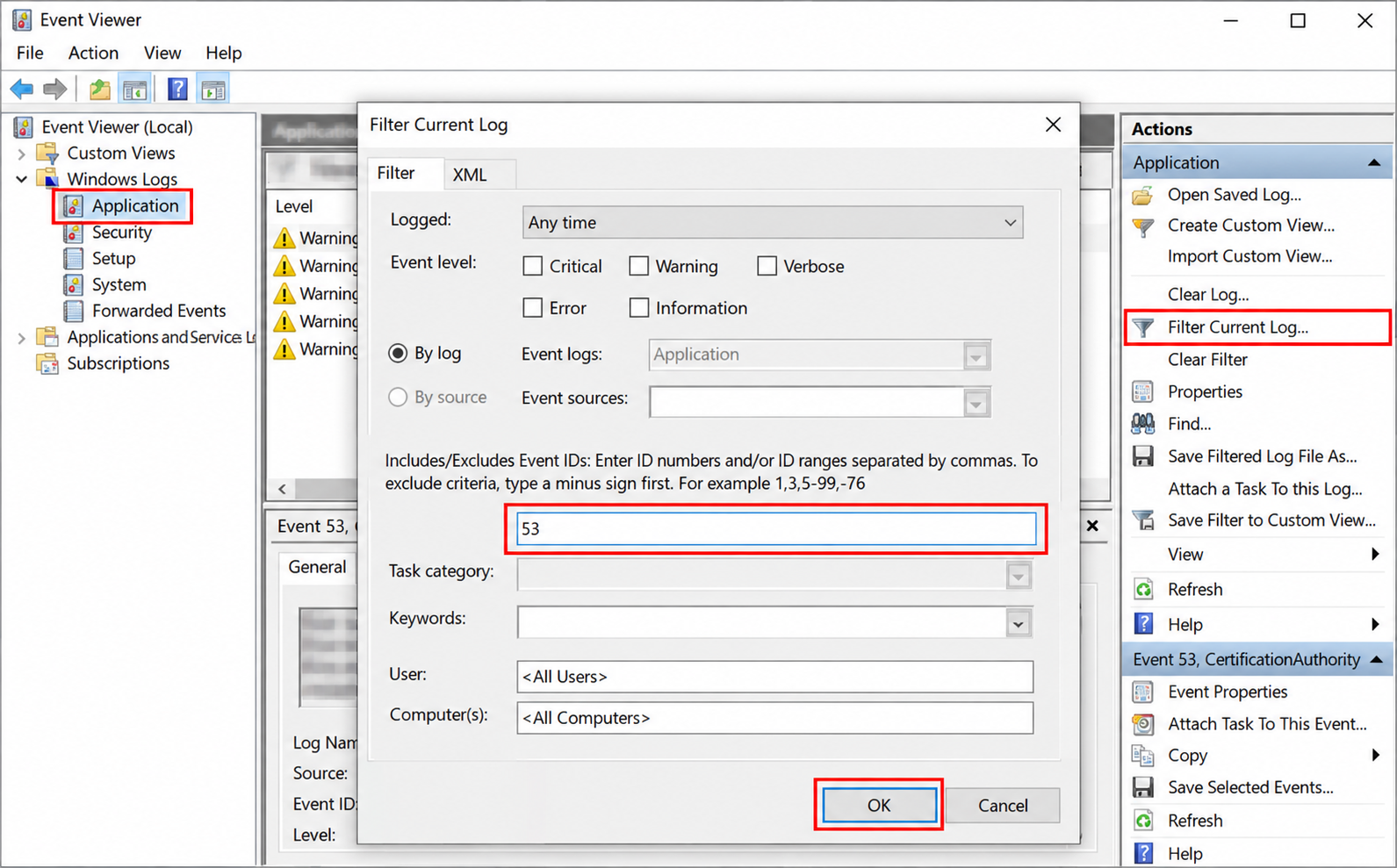
Task: Open the Logged time range dropdown
Action: tap(773, 223)
